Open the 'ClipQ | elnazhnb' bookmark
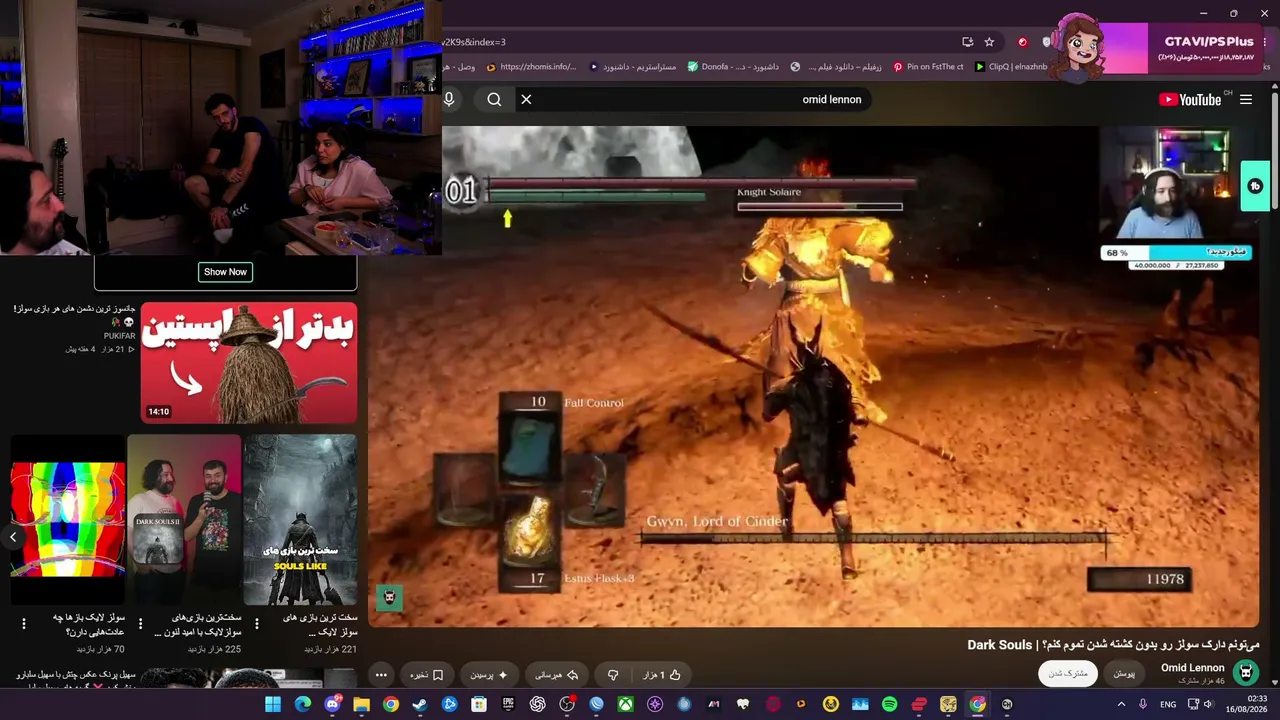This screenshot has height=720, width=1280. point(1011,67)
